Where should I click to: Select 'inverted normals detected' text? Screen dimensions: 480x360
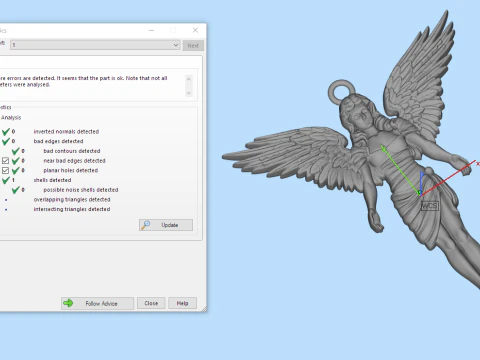point(66,132)
